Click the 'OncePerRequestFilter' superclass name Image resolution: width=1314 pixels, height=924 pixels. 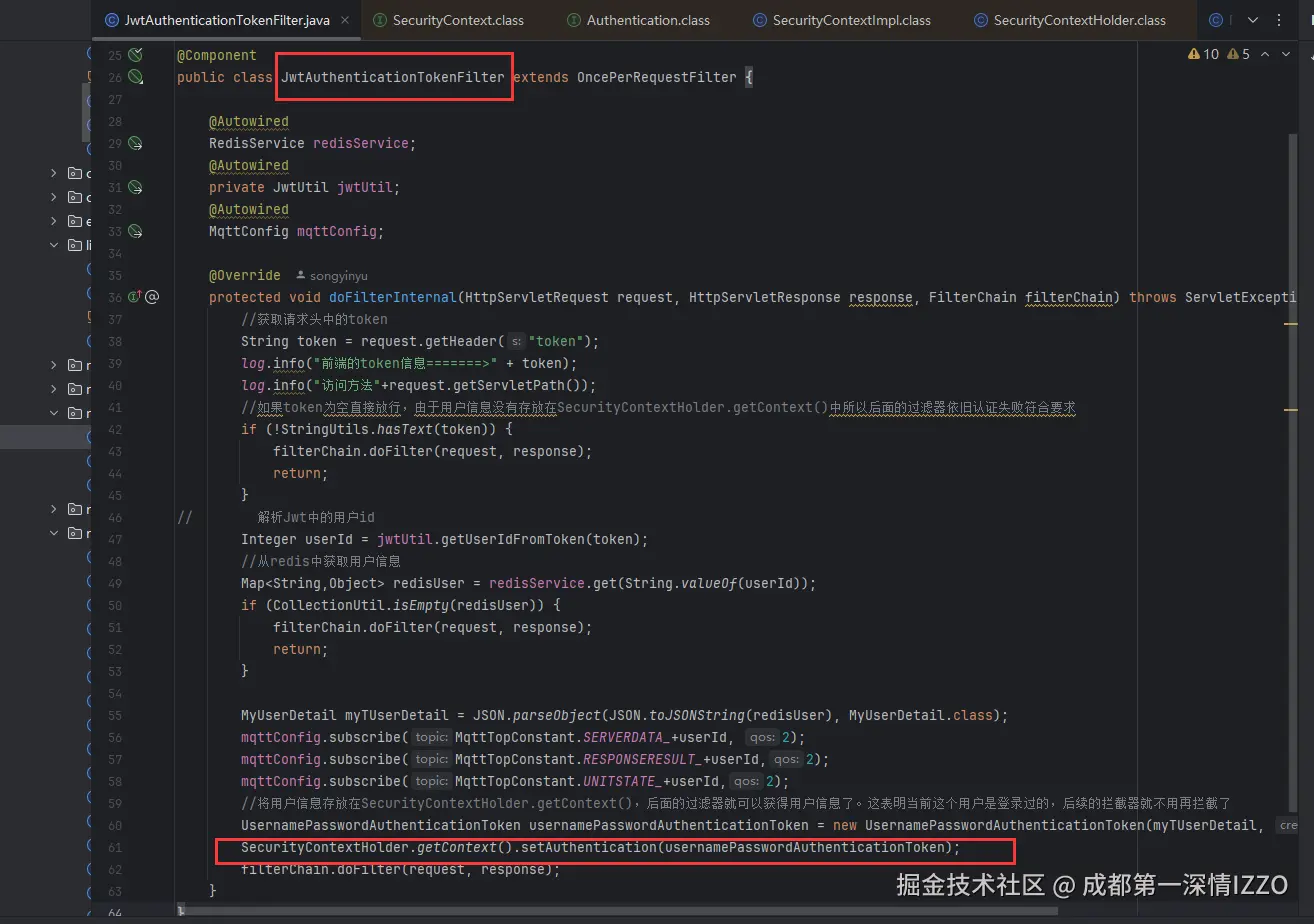tap(656, 77)
